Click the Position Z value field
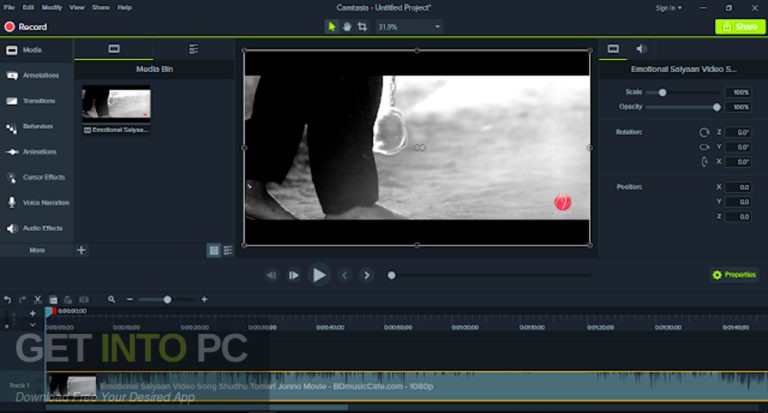This screenshot has width=768, height=413. [x=738, y=217]
